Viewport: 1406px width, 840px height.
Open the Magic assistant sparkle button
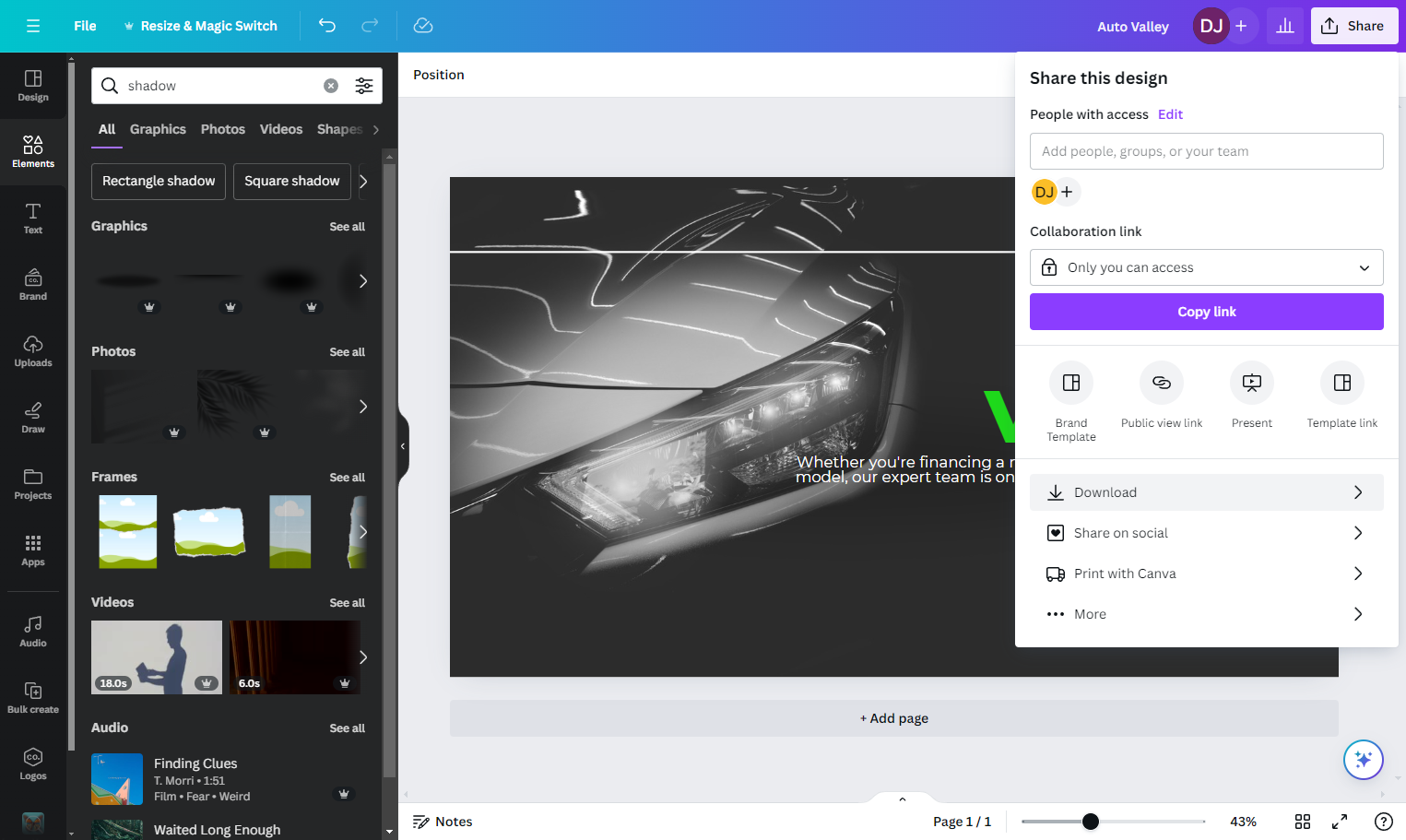pyautogui.click(x=1364, y=760)
